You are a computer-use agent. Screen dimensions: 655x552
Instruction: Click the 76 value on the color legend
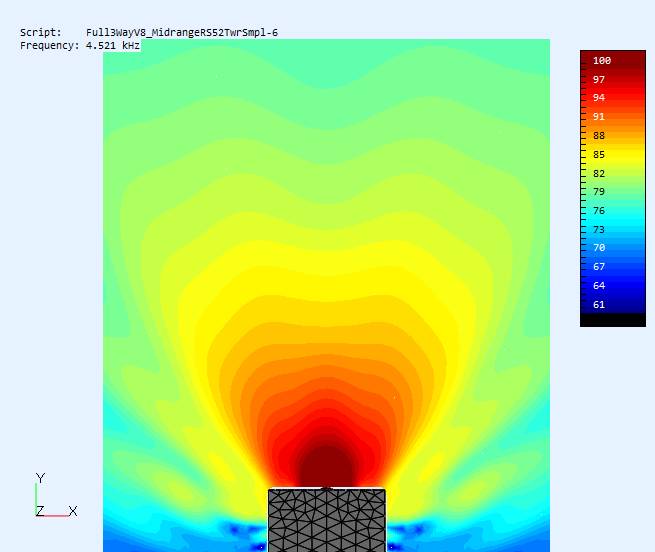(x=599, y=211)
